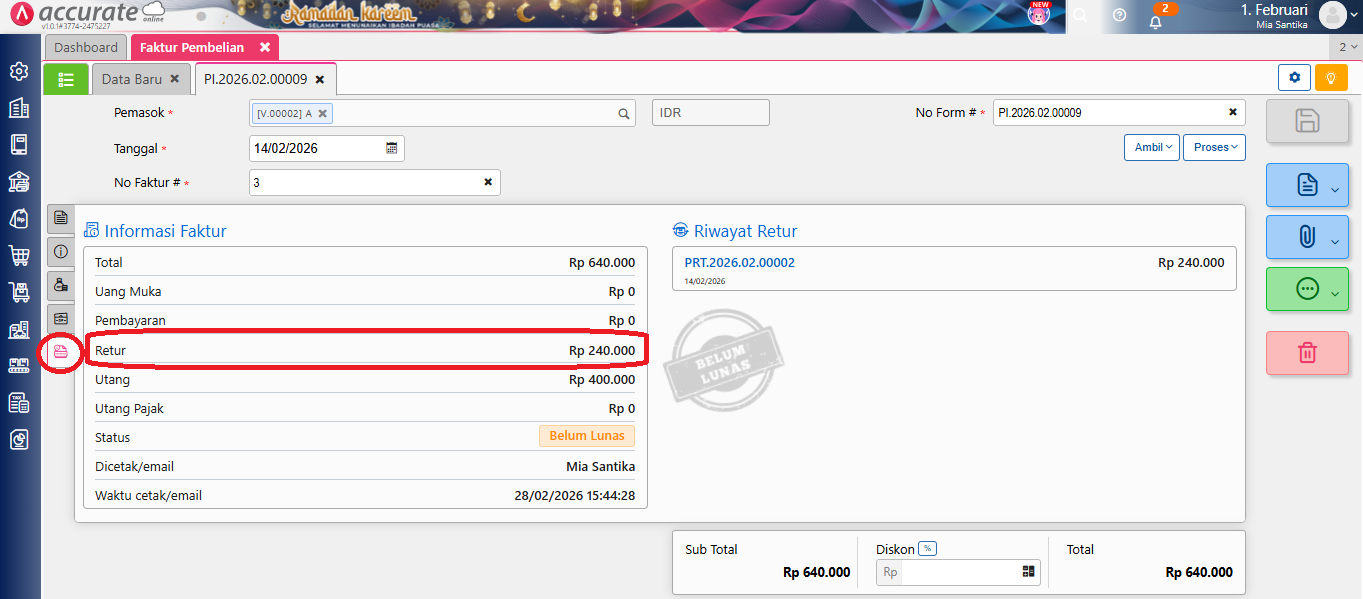Open the green list view button

65,79
